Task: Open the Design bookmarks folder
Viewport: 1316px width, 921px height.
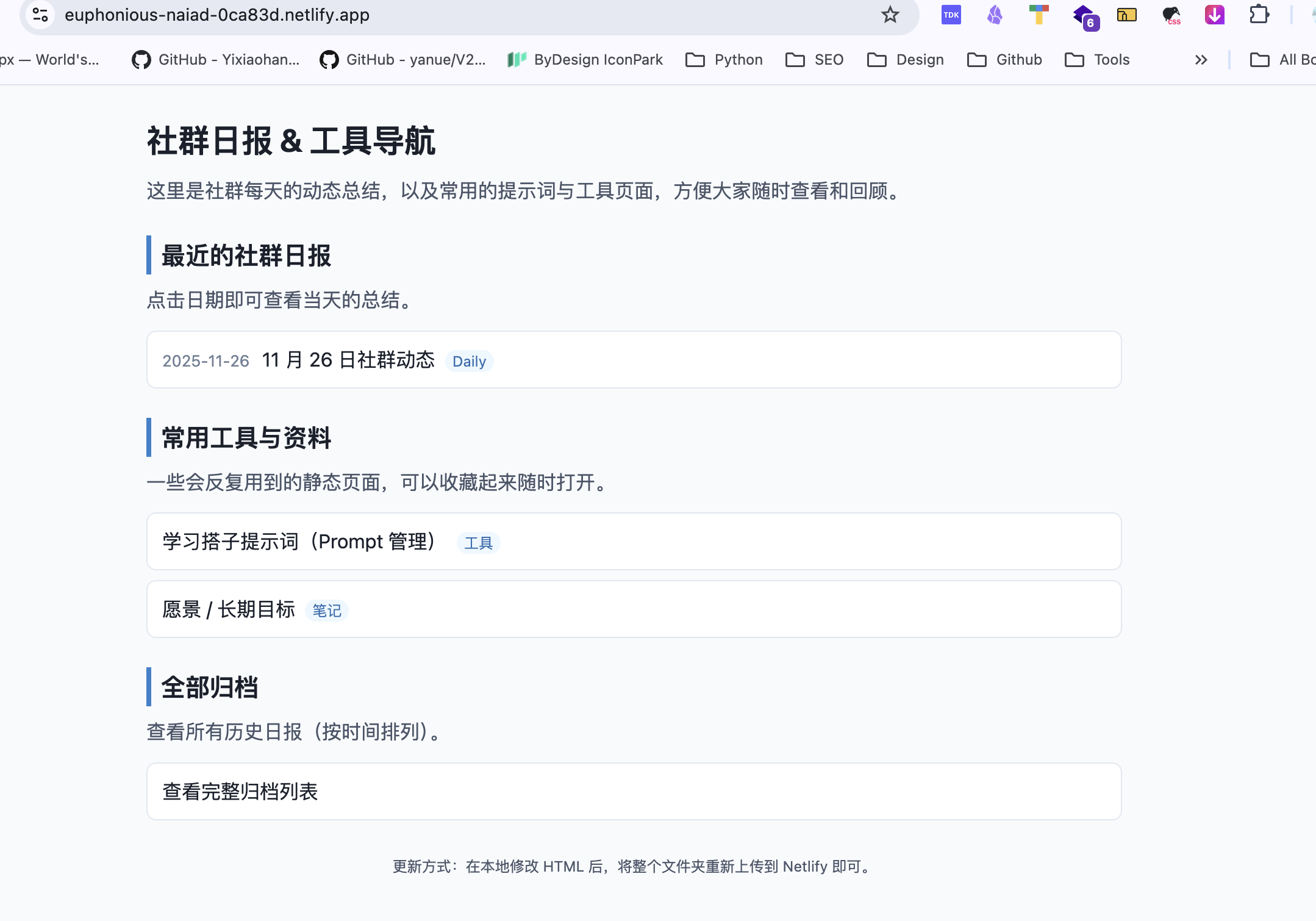Action: (x=905, y=59)
